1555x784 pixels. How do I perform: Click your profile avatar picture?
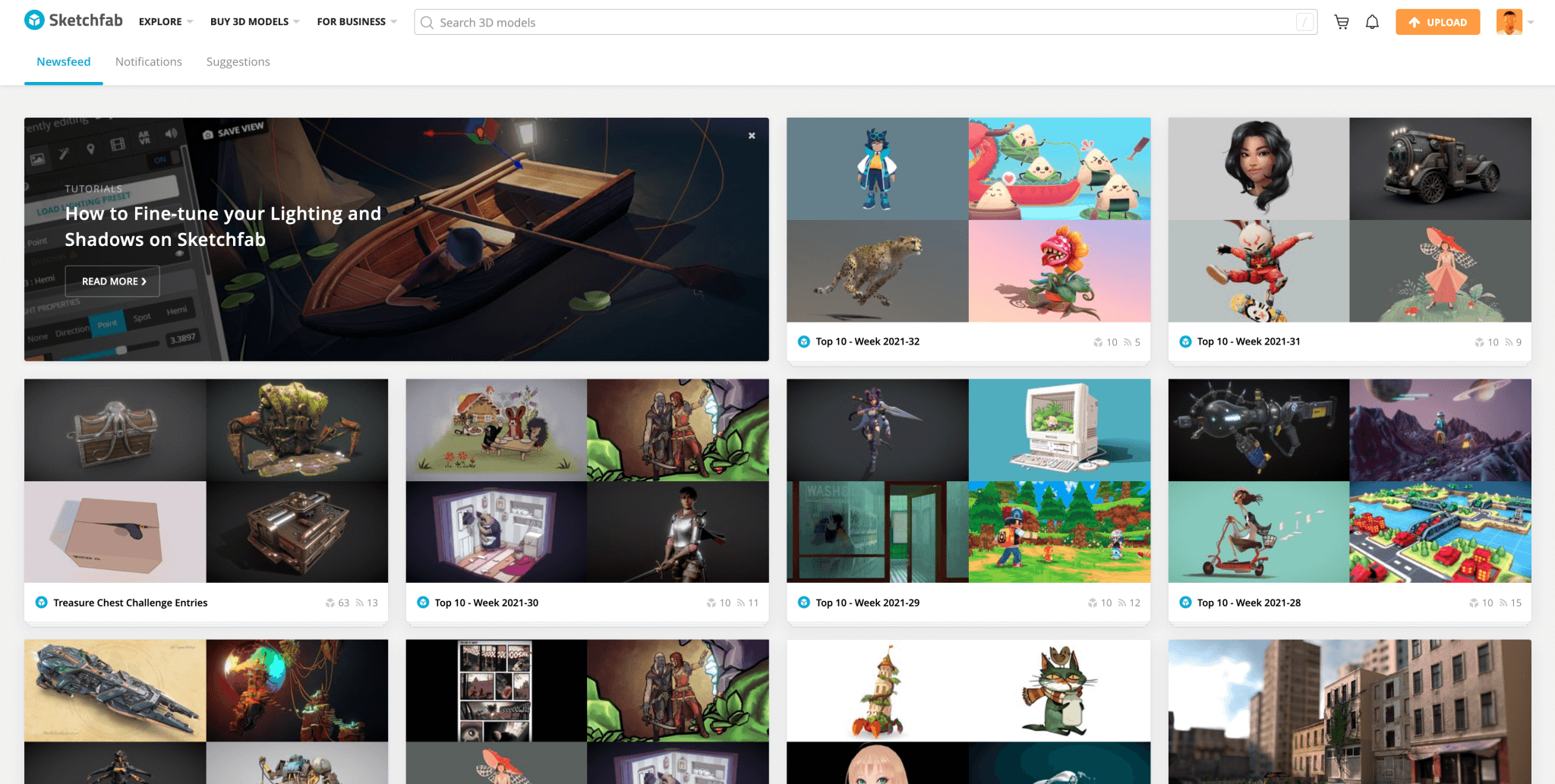tap(1511, 22)
